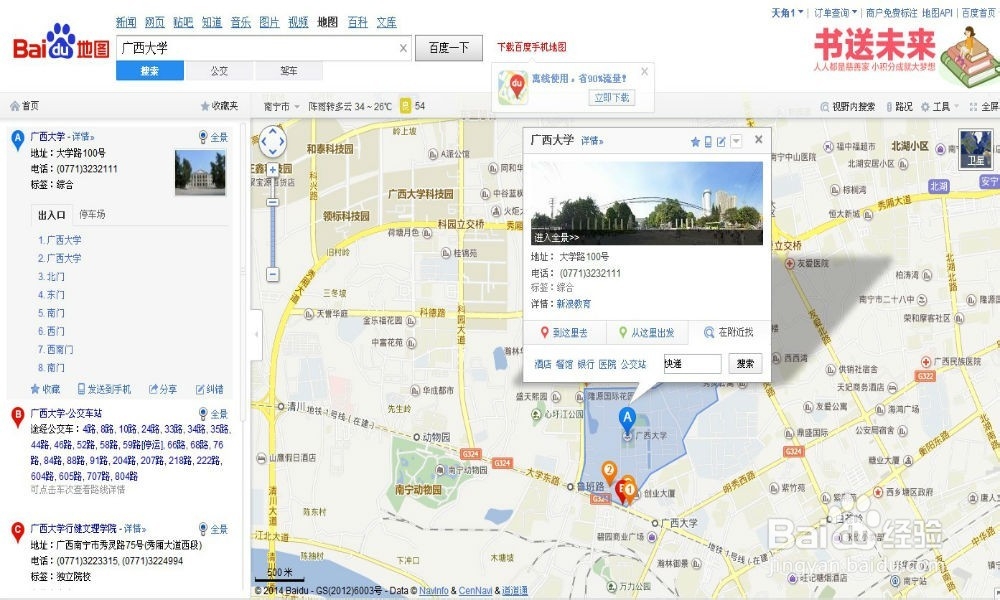Toggle the 路况 traffic layer
1000x600 pixels.
(899, 106)
